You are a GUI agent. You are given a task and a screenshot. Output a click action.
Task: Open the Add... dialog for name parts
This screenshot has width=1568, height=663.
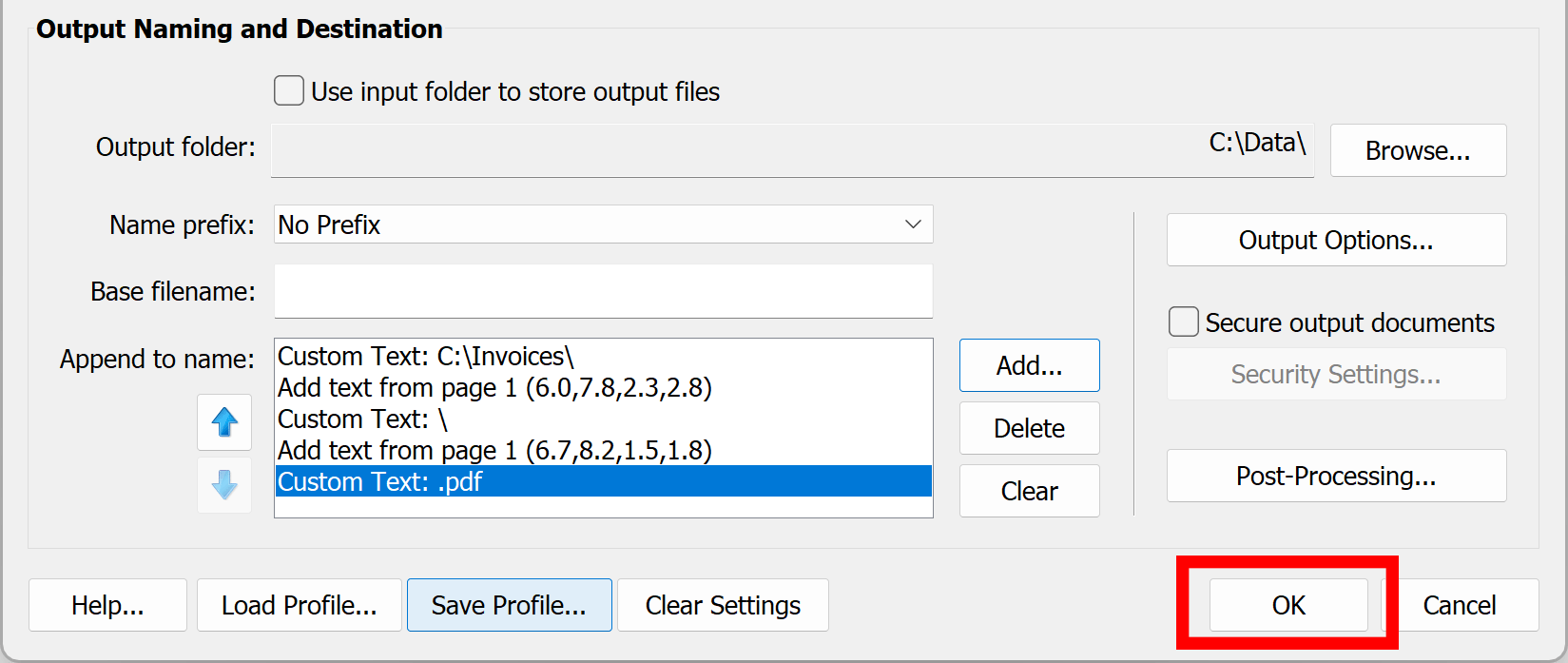click(x=1029, y=365)
